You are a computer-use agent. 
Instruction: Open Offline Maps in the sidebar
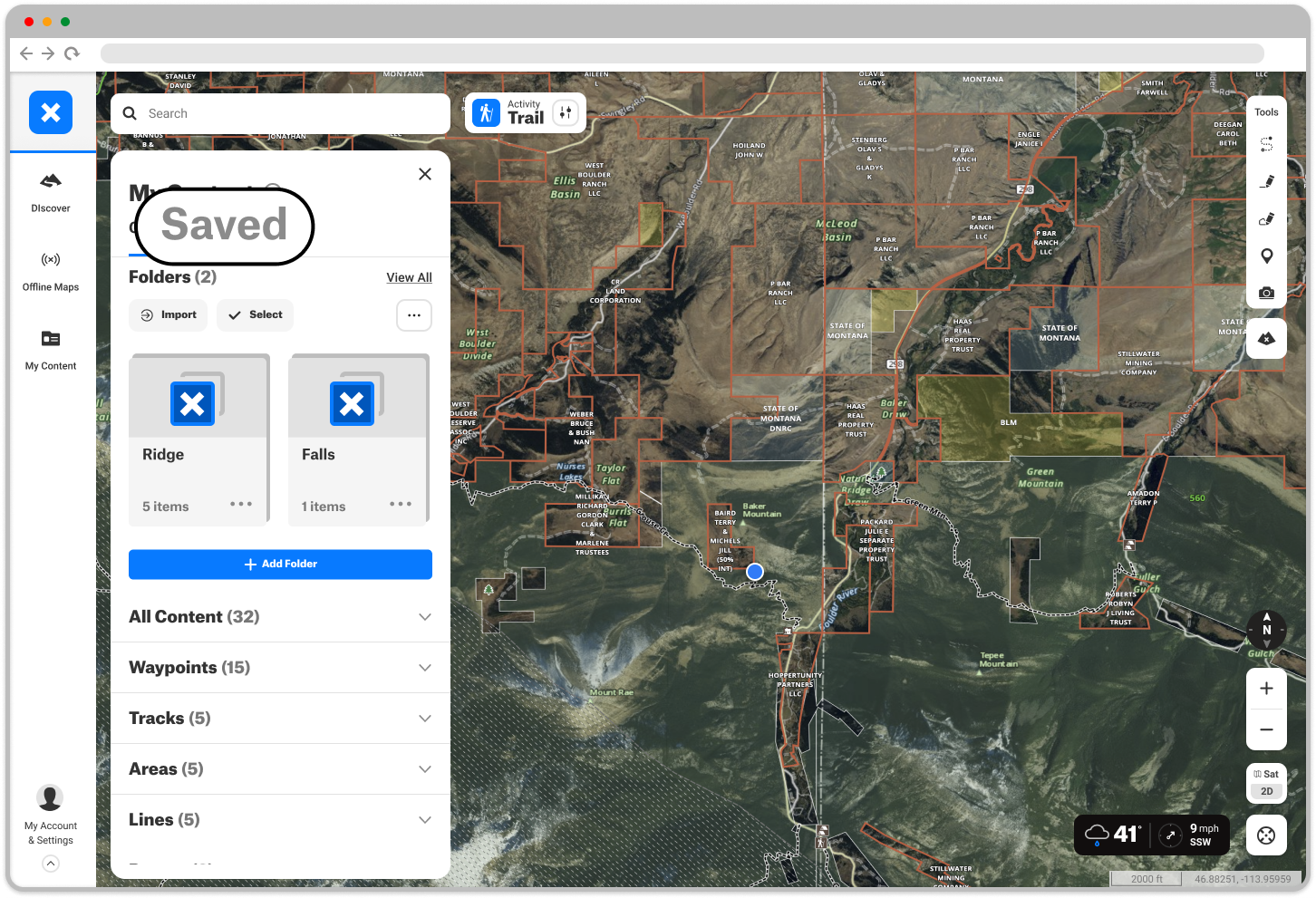click(x=51, y=271)
